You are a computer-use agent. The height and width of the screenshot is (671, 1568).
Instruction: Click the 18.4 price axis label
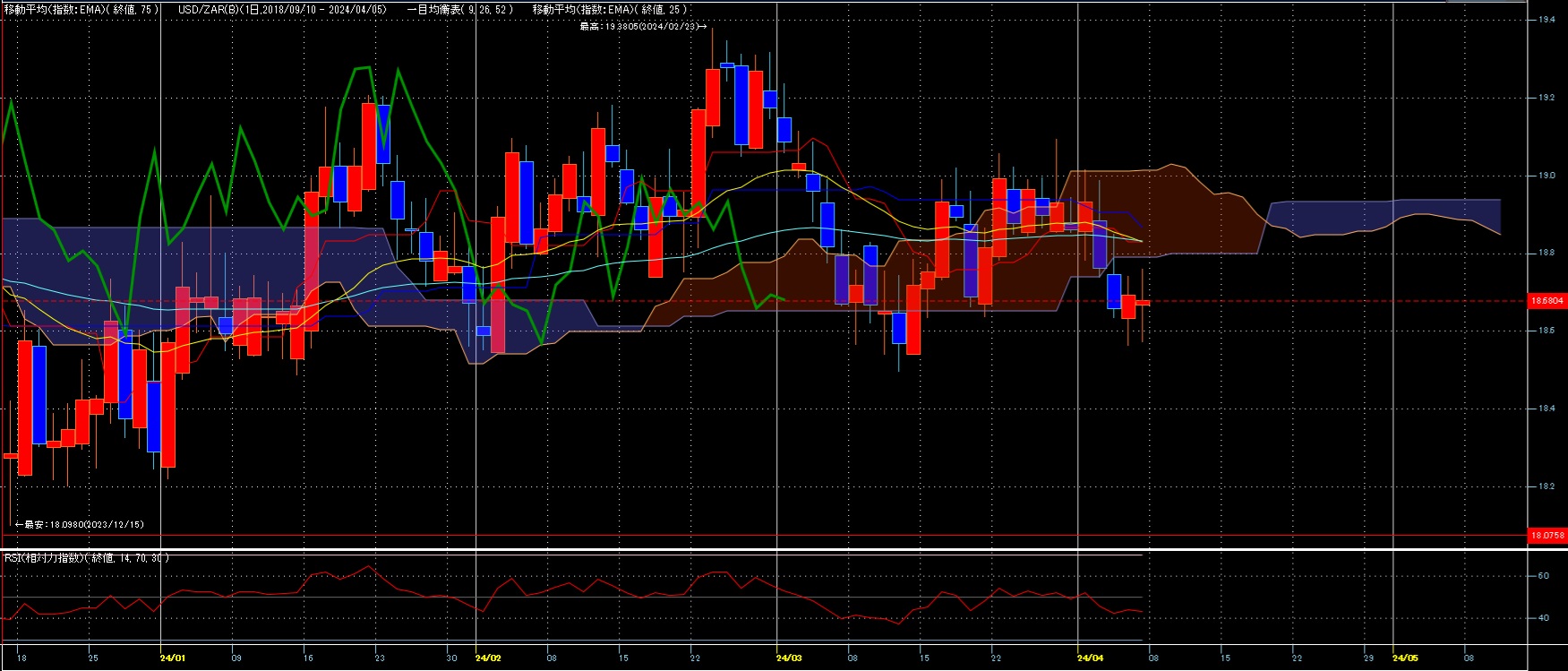click(1547, 409)
